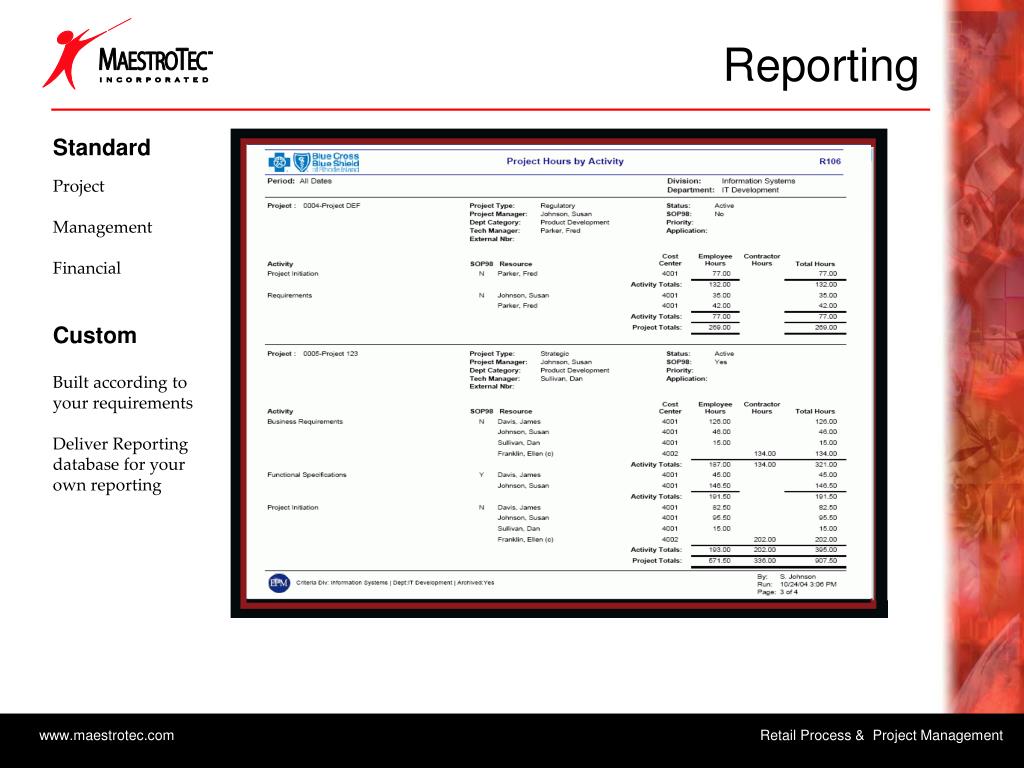Click 'Page: 3 of 4' indicator

tap(777, 592)
